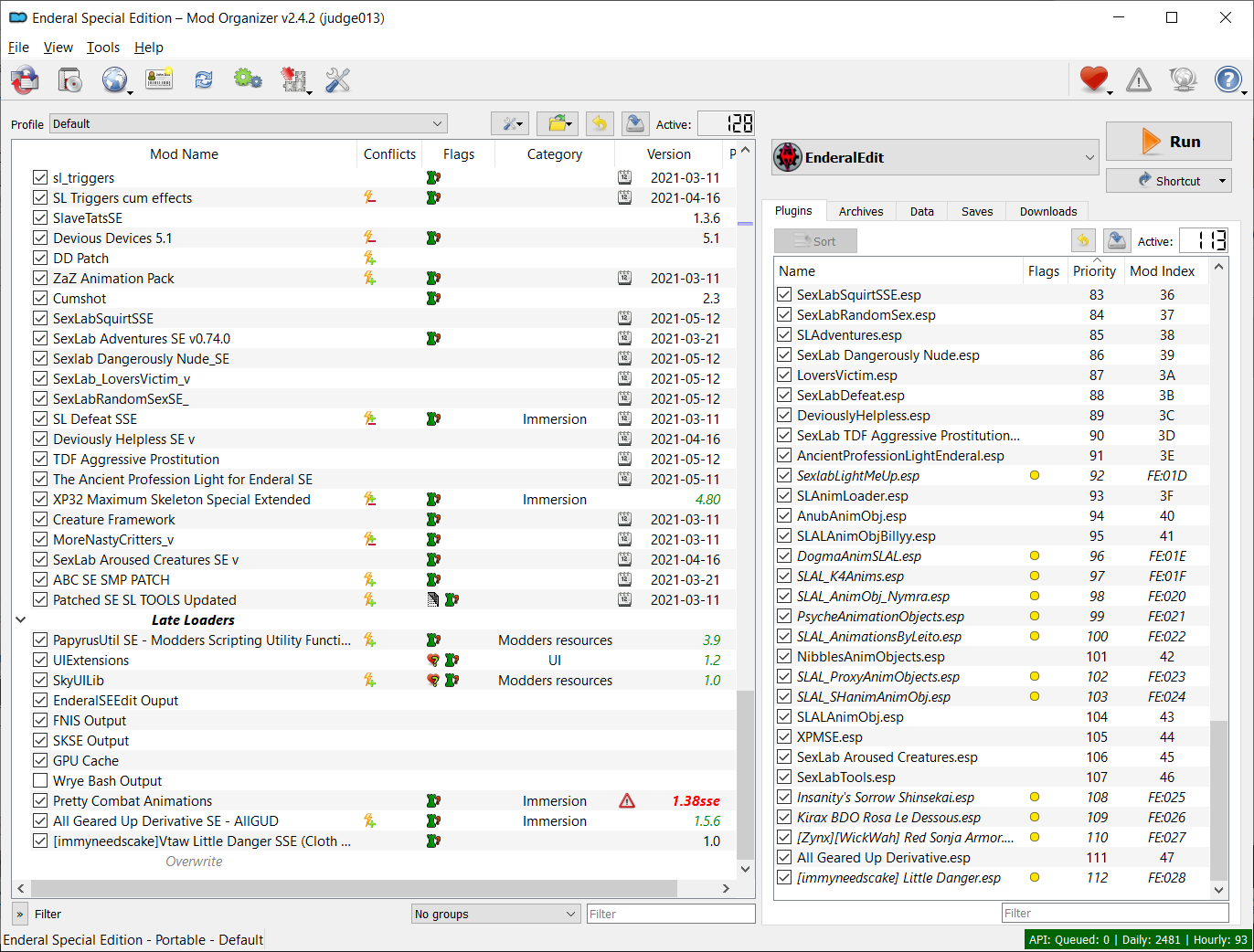This screenshot has width=1254, height=952.
Task: Click the yellow light-plugin dot on SexlabLightMeUp.esp
Action: 1035,475
